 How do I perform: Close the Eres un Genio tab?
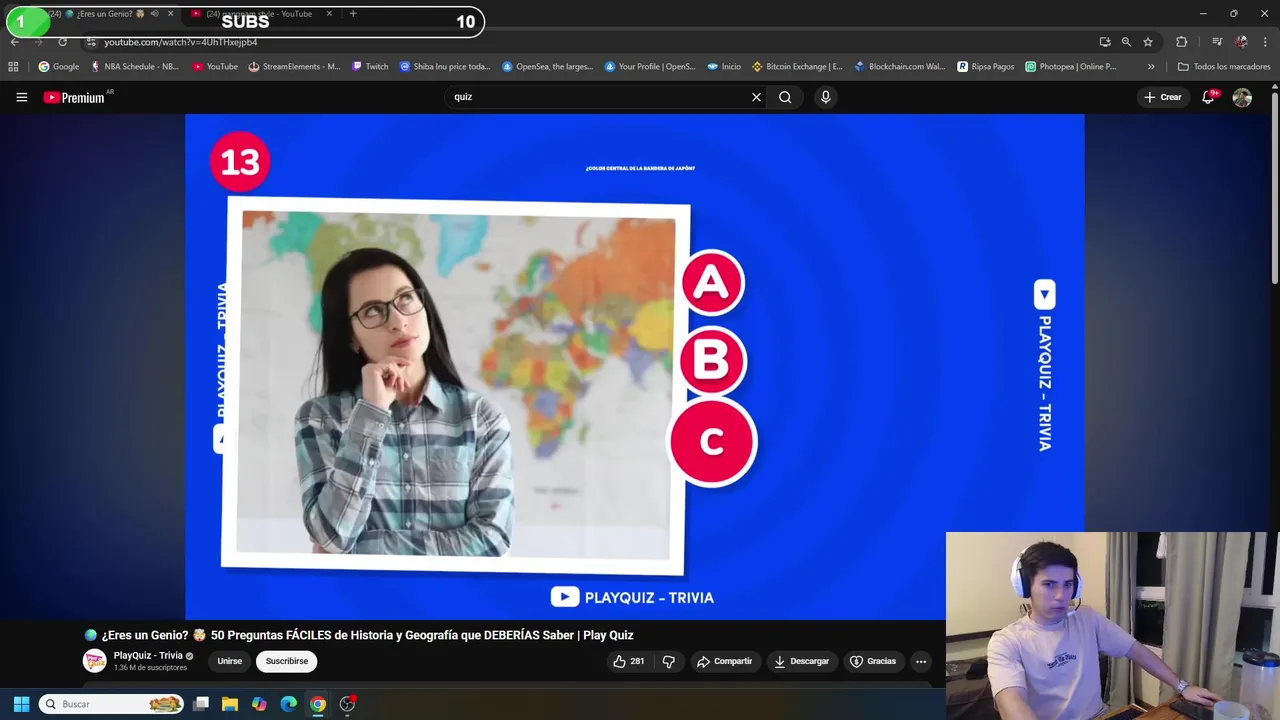point(170,14)
